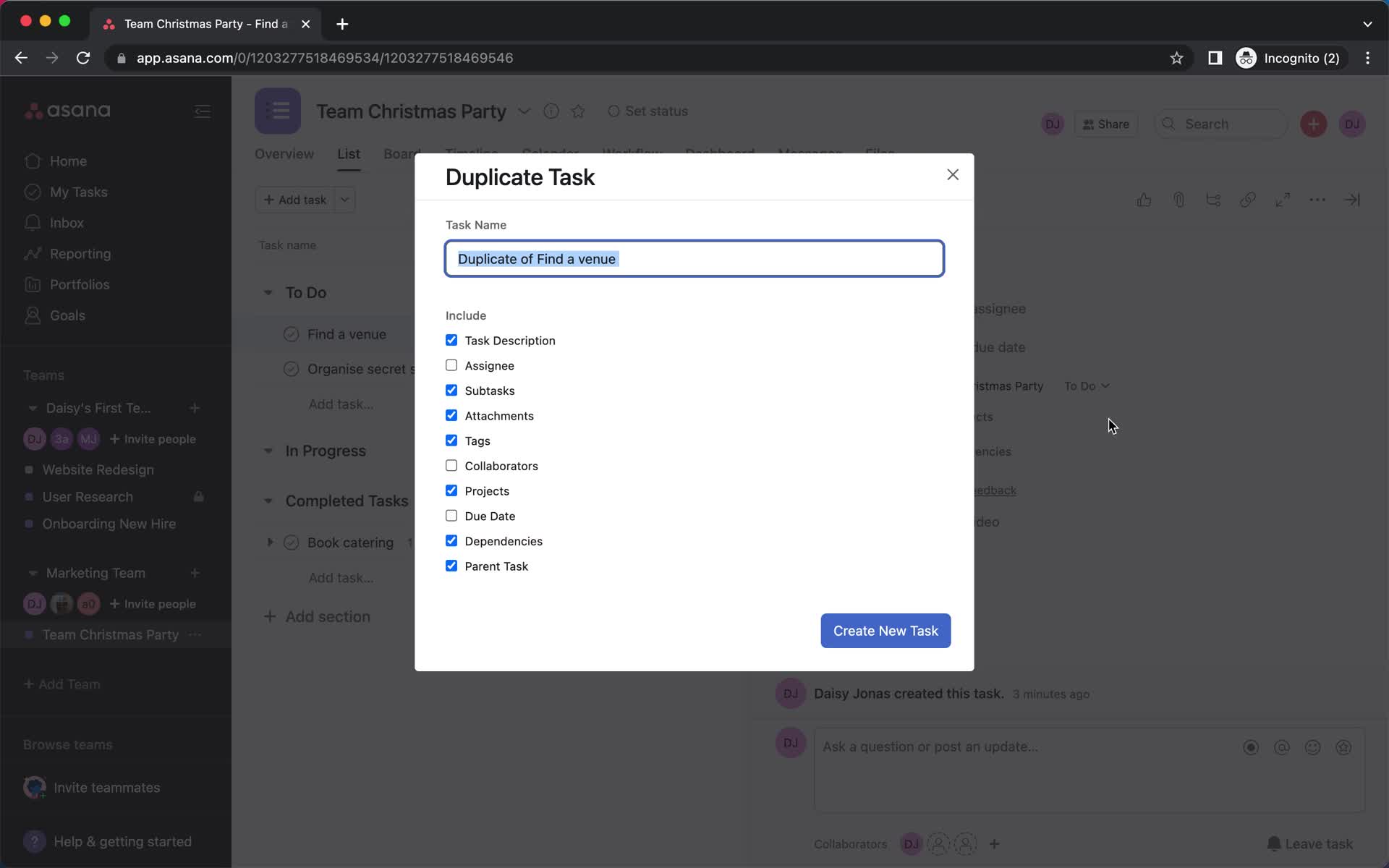Uncheck the Task Description checkbox
This screenshot has width=1389, height=868.
tap(451, 340)
